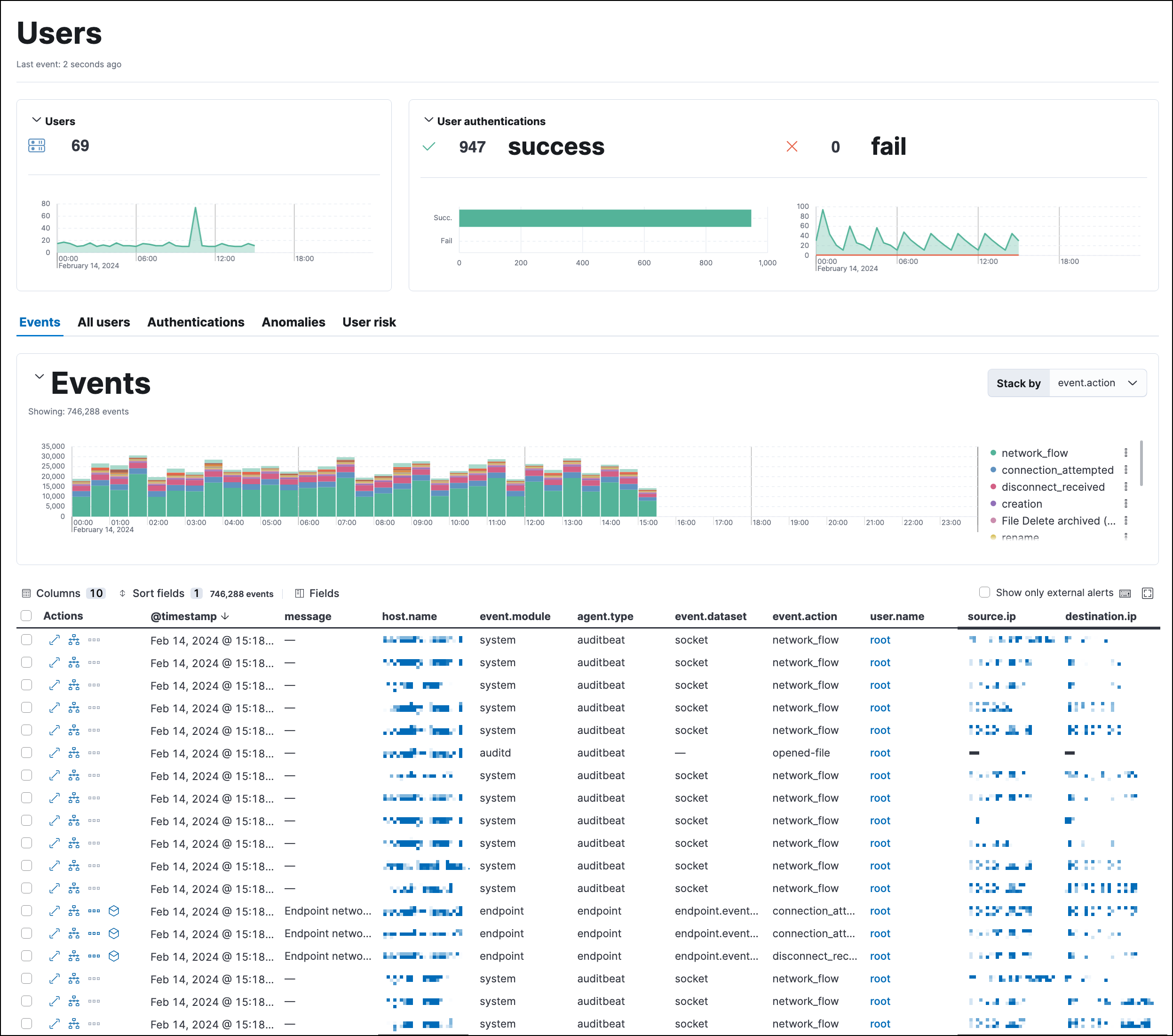This screenshot has width=1173, height=1036.
Task: Select the checkbox on the first event row
Action: click(26, 639)
